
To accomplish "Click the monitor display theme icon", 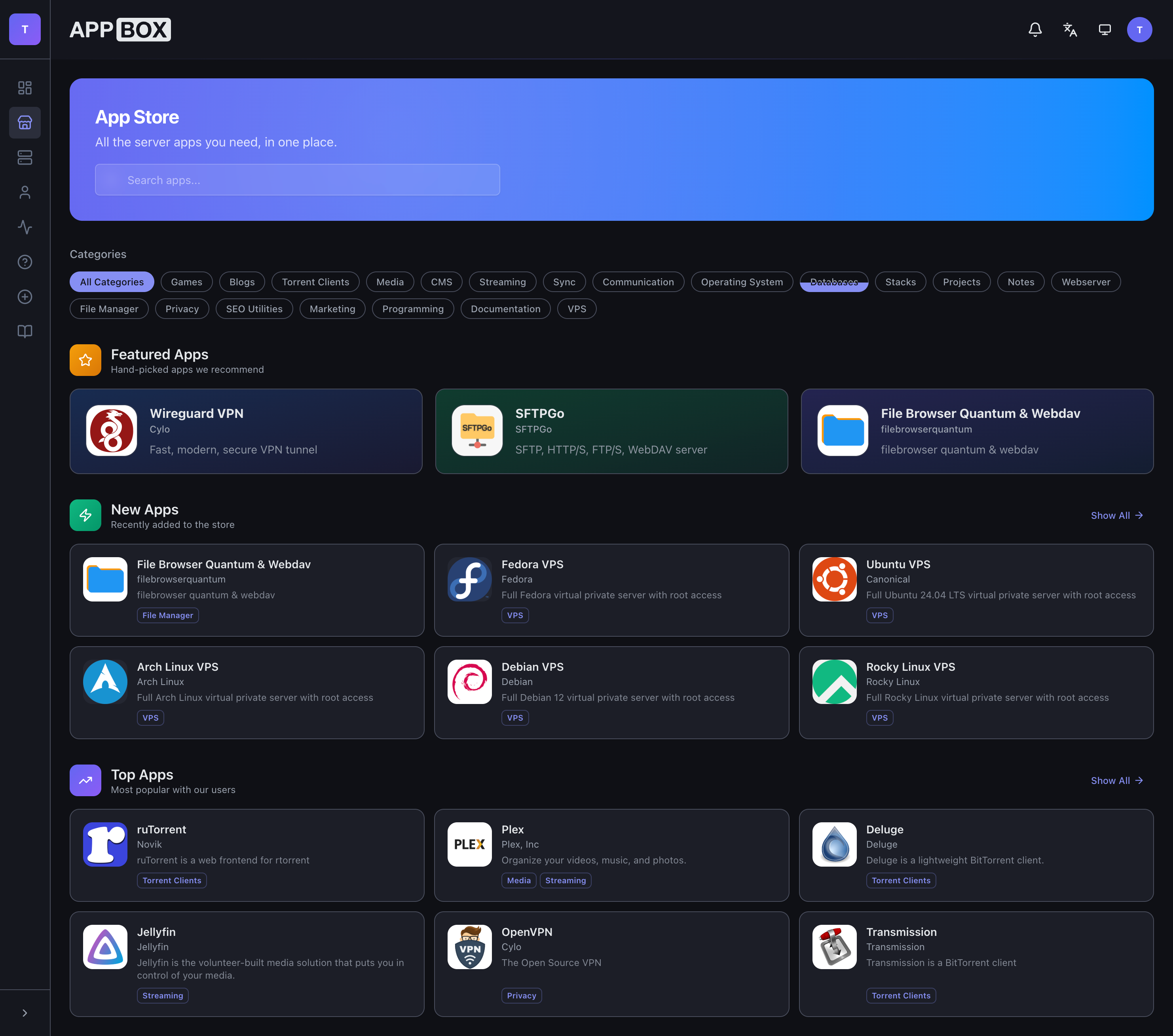I will pyautogui.click(x=1105, y=29).
